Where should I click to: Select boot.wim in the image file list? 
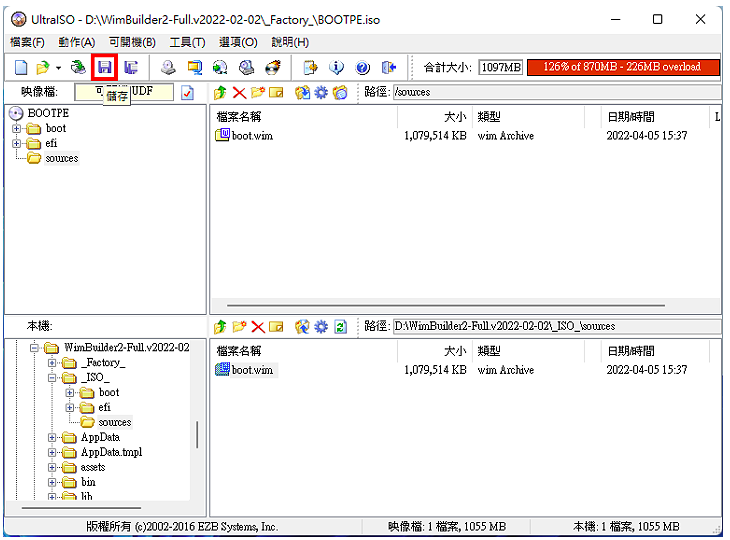click(x=252, y=136)
